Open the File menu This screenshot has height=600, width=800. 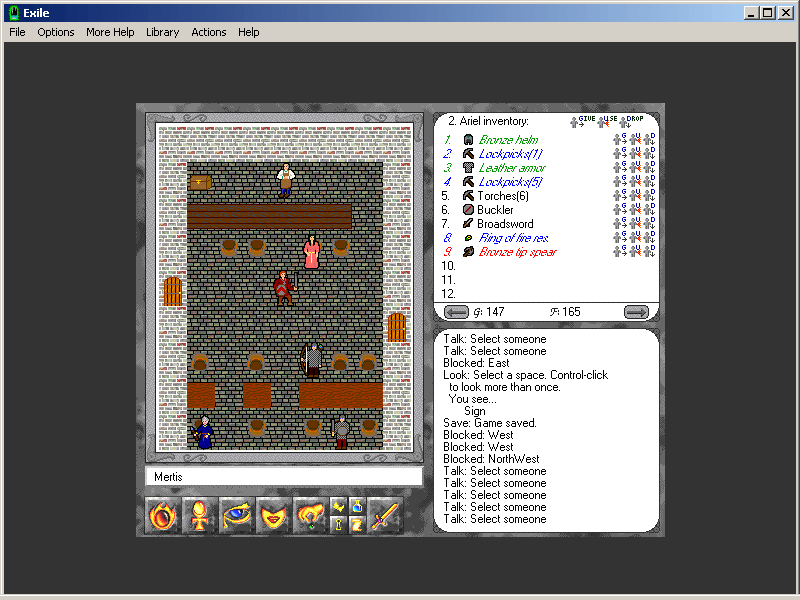[17, 32]
